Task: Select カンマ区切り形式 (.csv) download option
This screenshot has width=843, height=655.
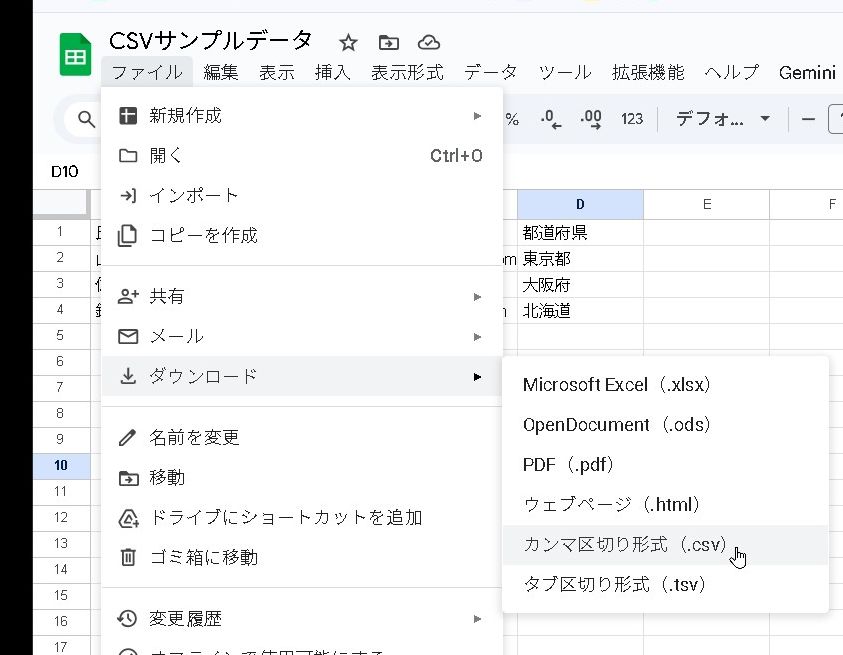Action: click(x=625, y=545)
